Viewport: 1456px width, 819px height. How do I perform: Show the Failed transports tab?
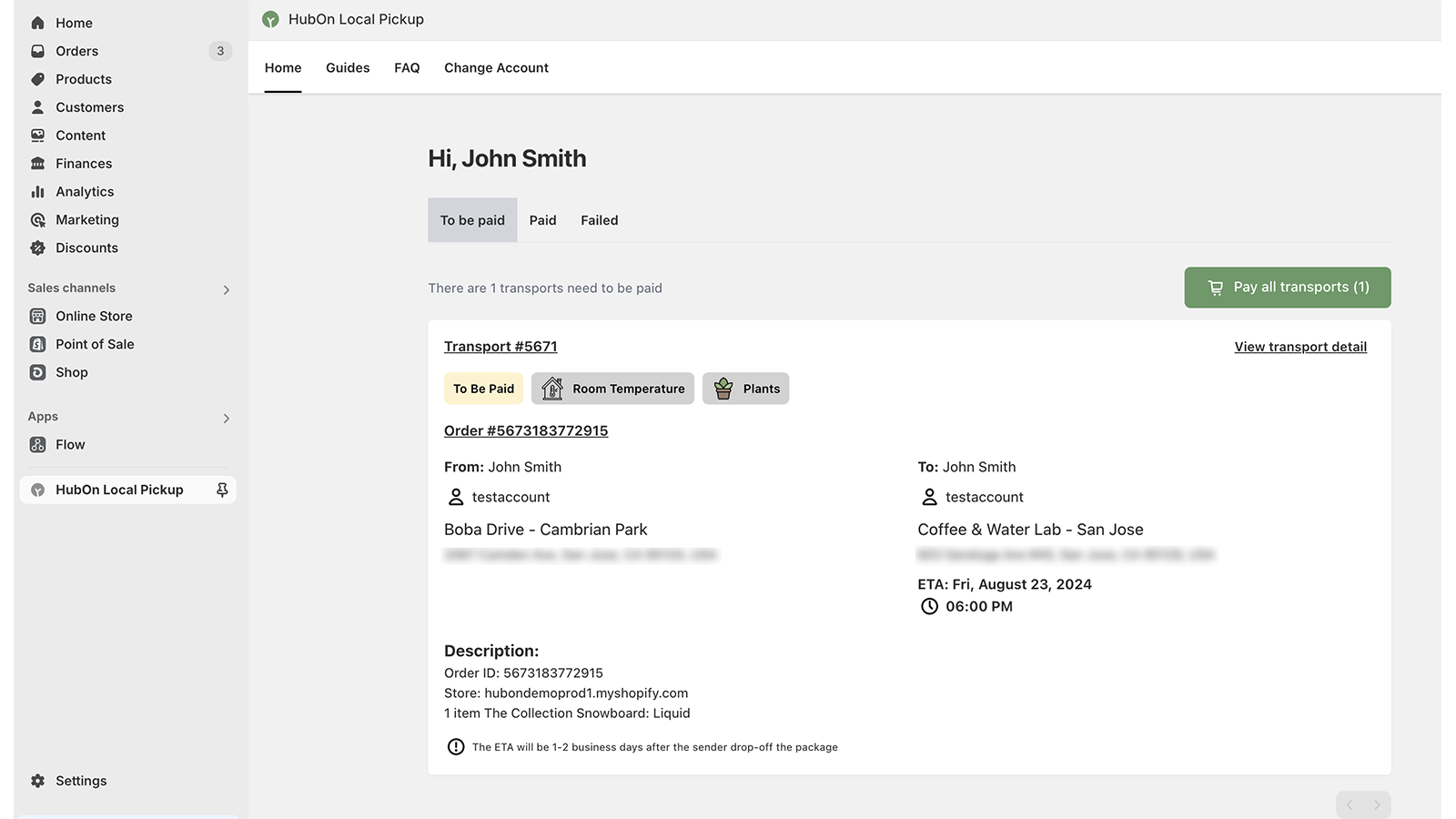pos(600,220)
